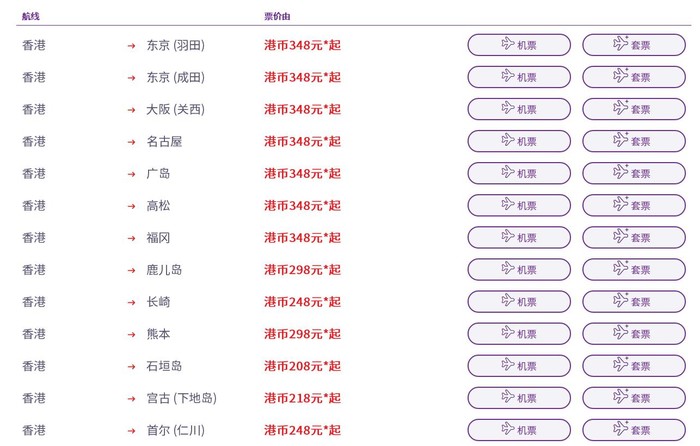Open 套票 package for Tokyo Narita
700x446 pixels.
coord(633,77)
